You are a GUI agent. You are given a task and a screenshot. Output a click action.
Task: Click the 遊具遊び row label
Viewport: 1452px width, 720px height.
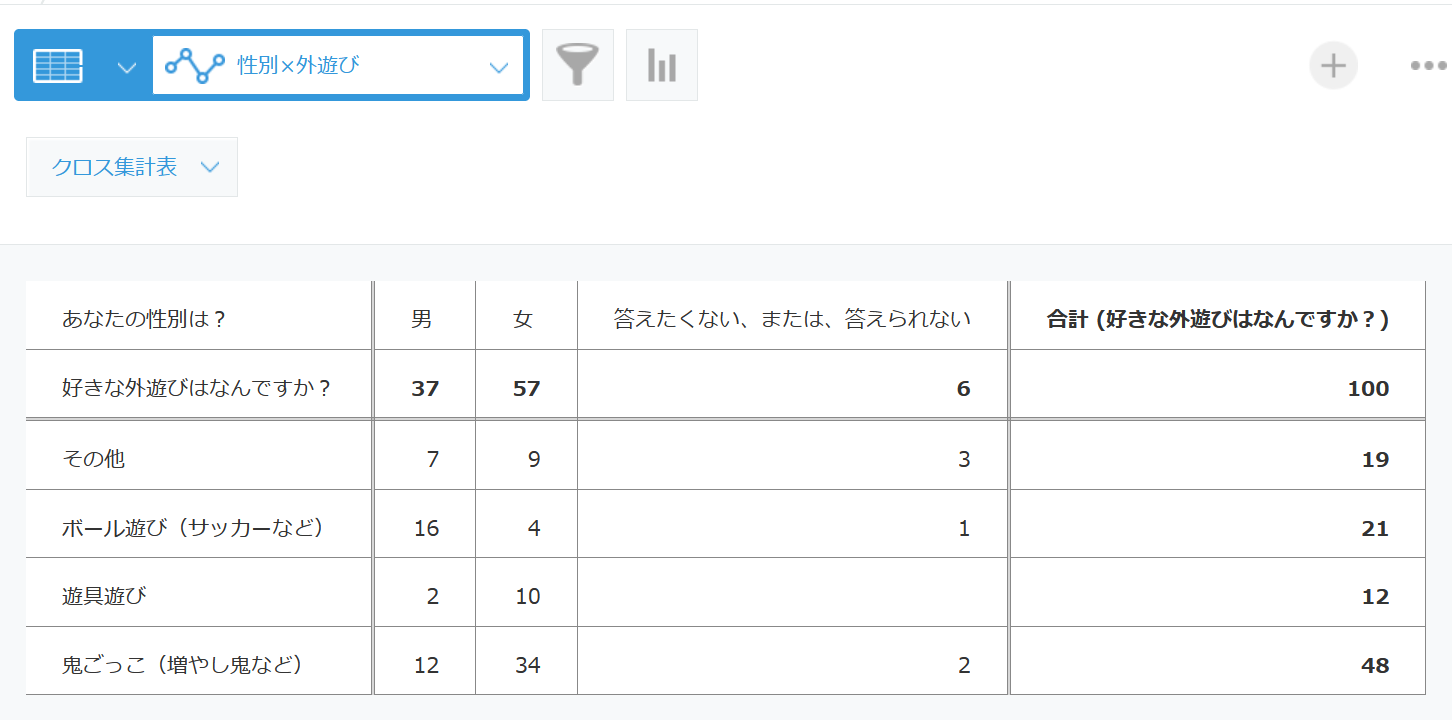104,596
